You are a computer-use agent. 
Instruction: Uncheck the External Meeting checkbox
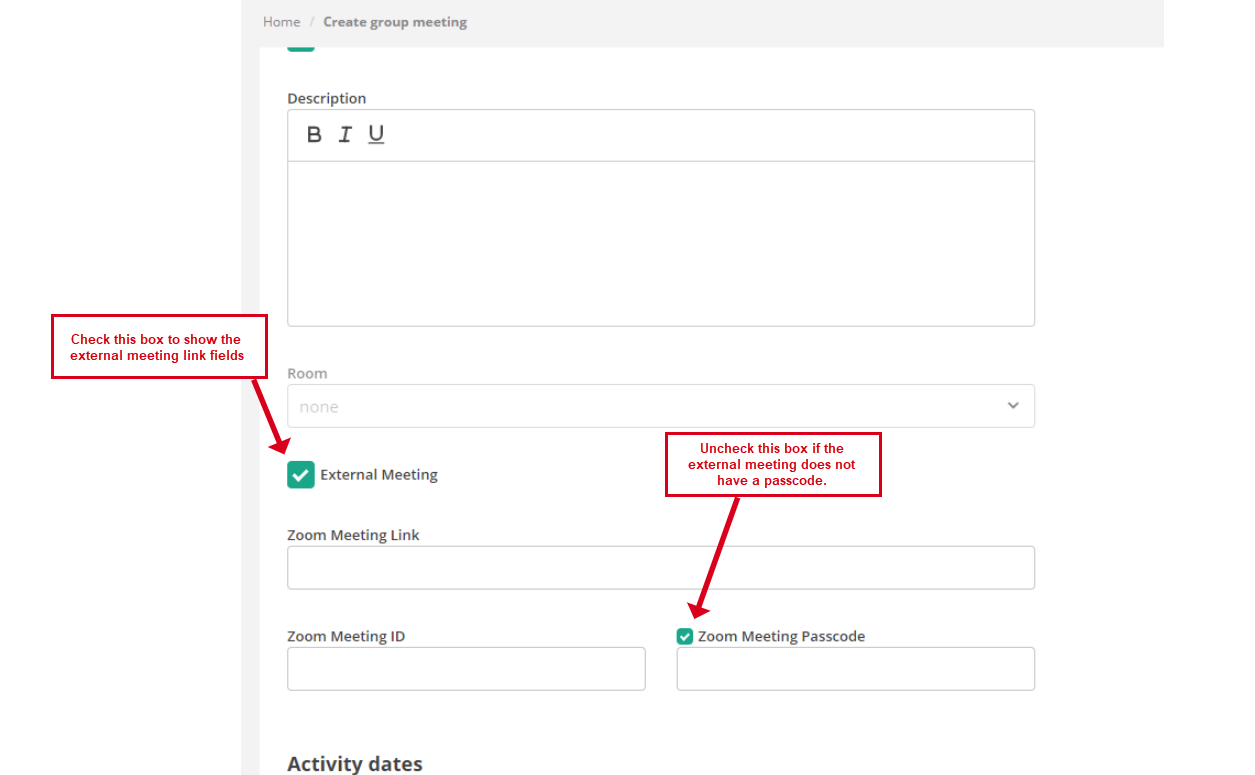click(x=301, y=475)
